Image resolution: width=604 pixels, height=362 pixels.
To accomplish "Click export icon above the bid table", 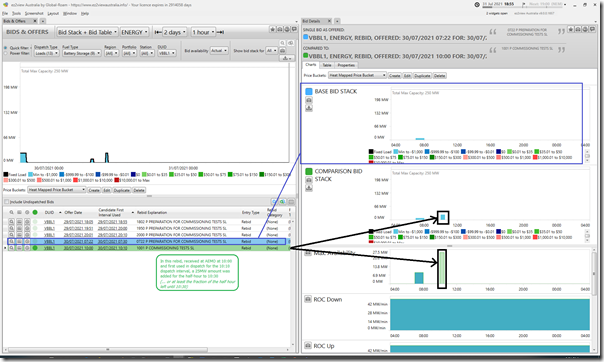I will pos(282,201).
